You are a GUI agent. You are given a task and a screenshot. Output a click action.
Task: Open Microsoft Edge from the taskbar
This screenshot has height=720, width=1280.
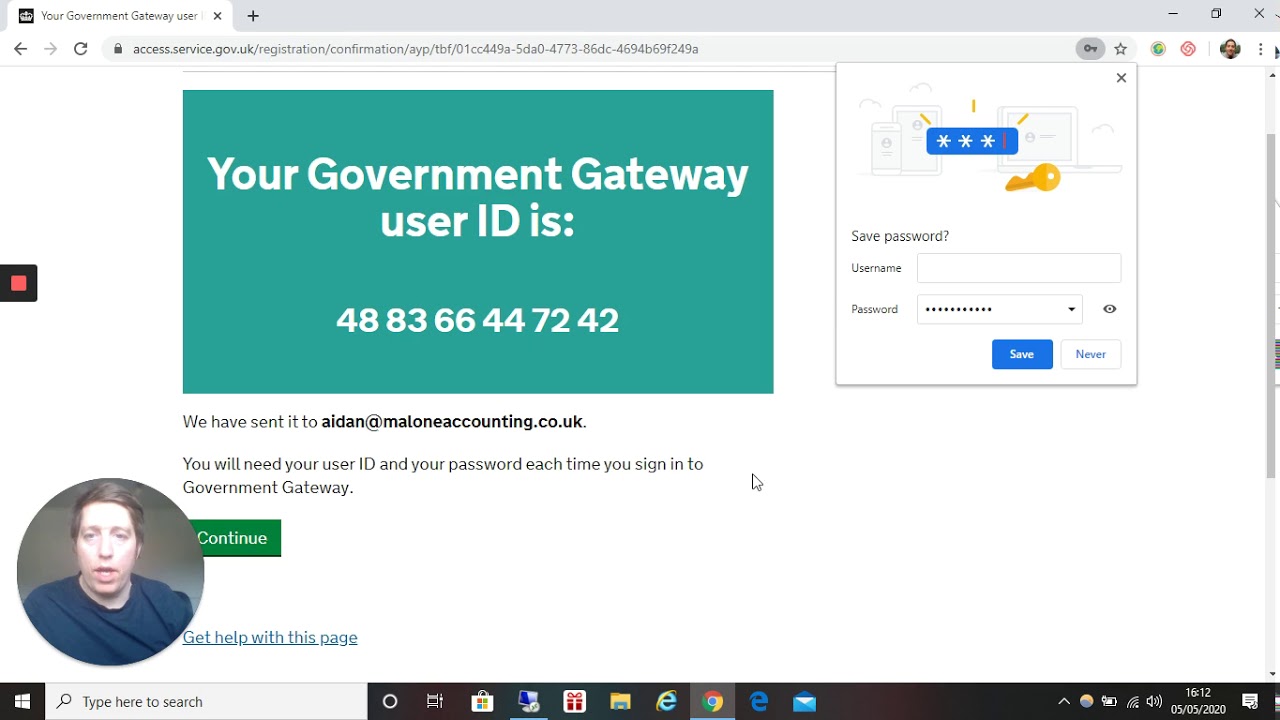click(759, 701)
